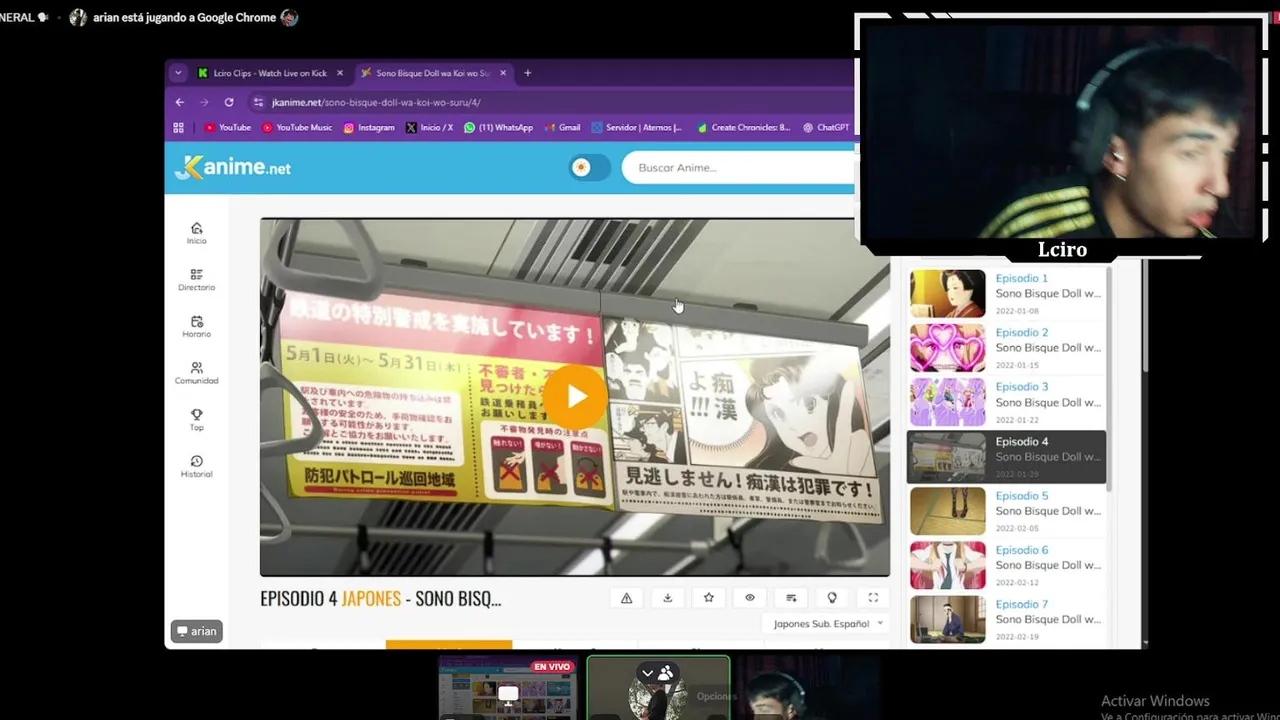The image size is (1280, 720).
Task: Click the Episodio 5 thumbnail image
Action: 947,511
